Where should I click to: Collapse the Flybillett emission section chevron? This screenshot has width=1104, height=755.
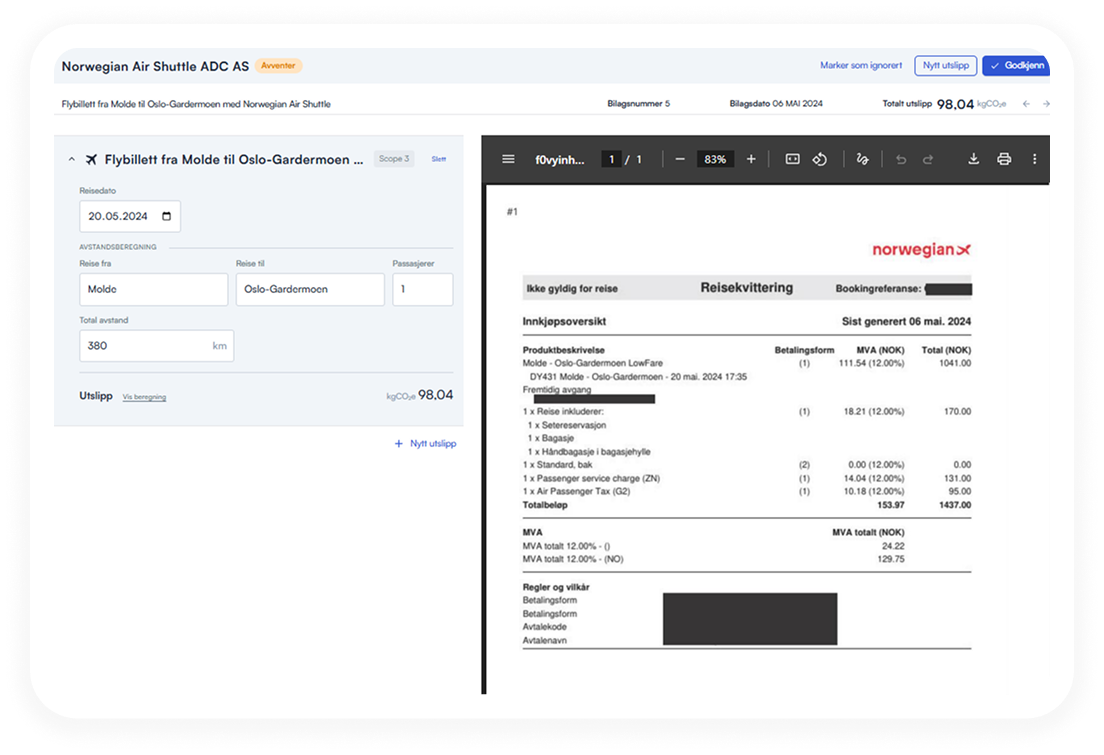tap(71, 160)
